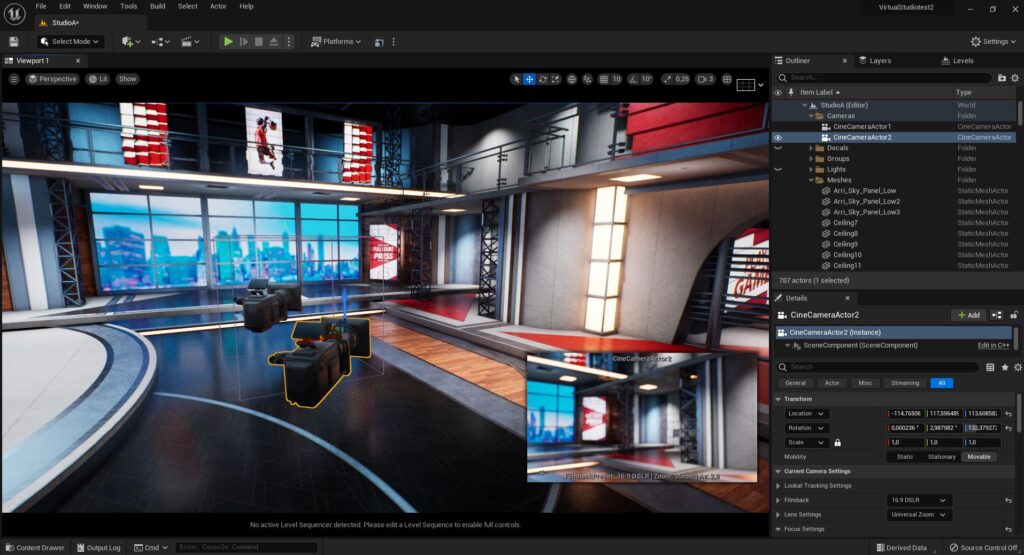Expand the Decals folder in Outliner
The height and width of the screenshot is (555, 1024).
coord(811,148)
